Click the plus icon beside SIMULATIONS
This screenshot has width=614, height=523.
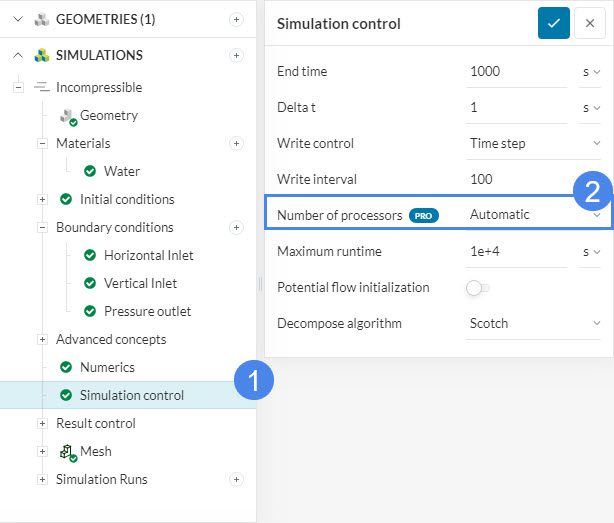coord(236,55)
